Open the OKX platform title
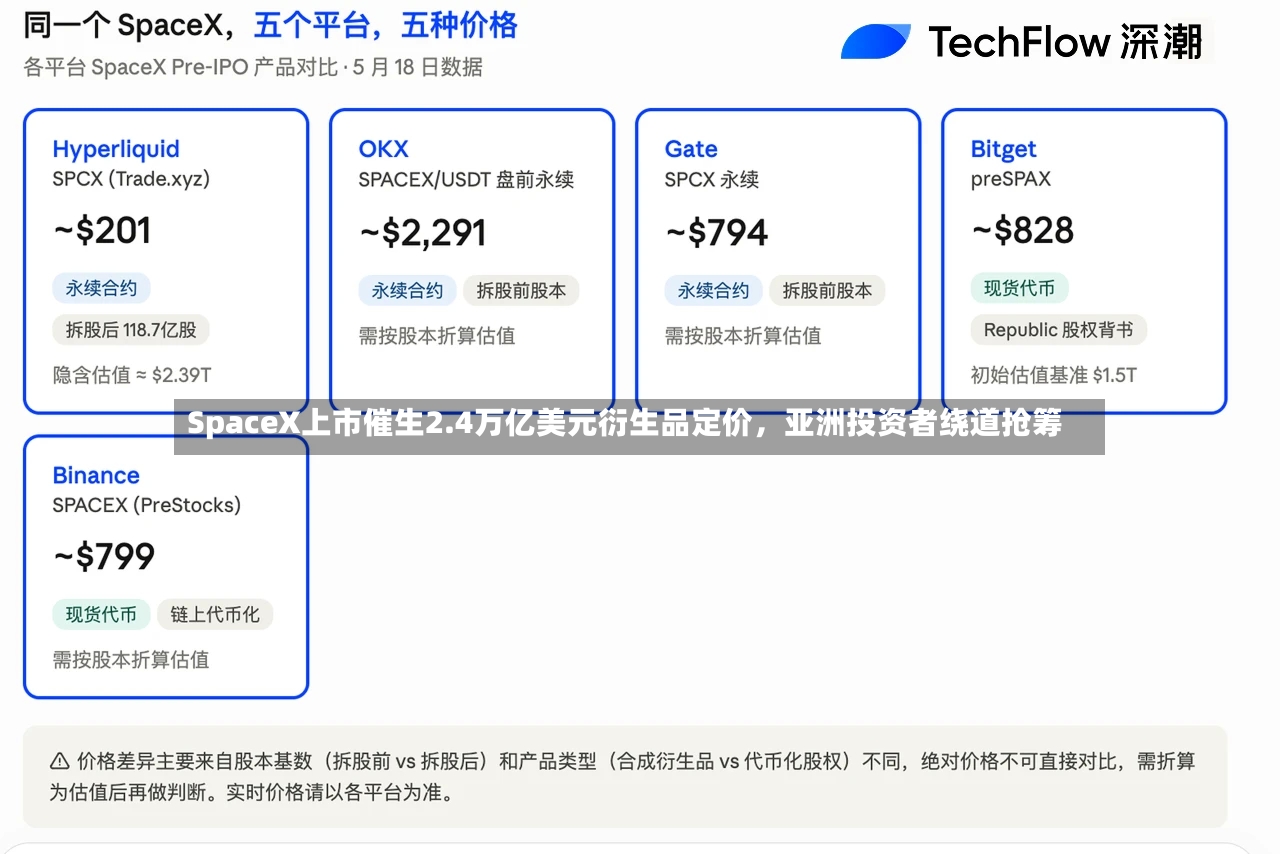 (x=383, y=149)
